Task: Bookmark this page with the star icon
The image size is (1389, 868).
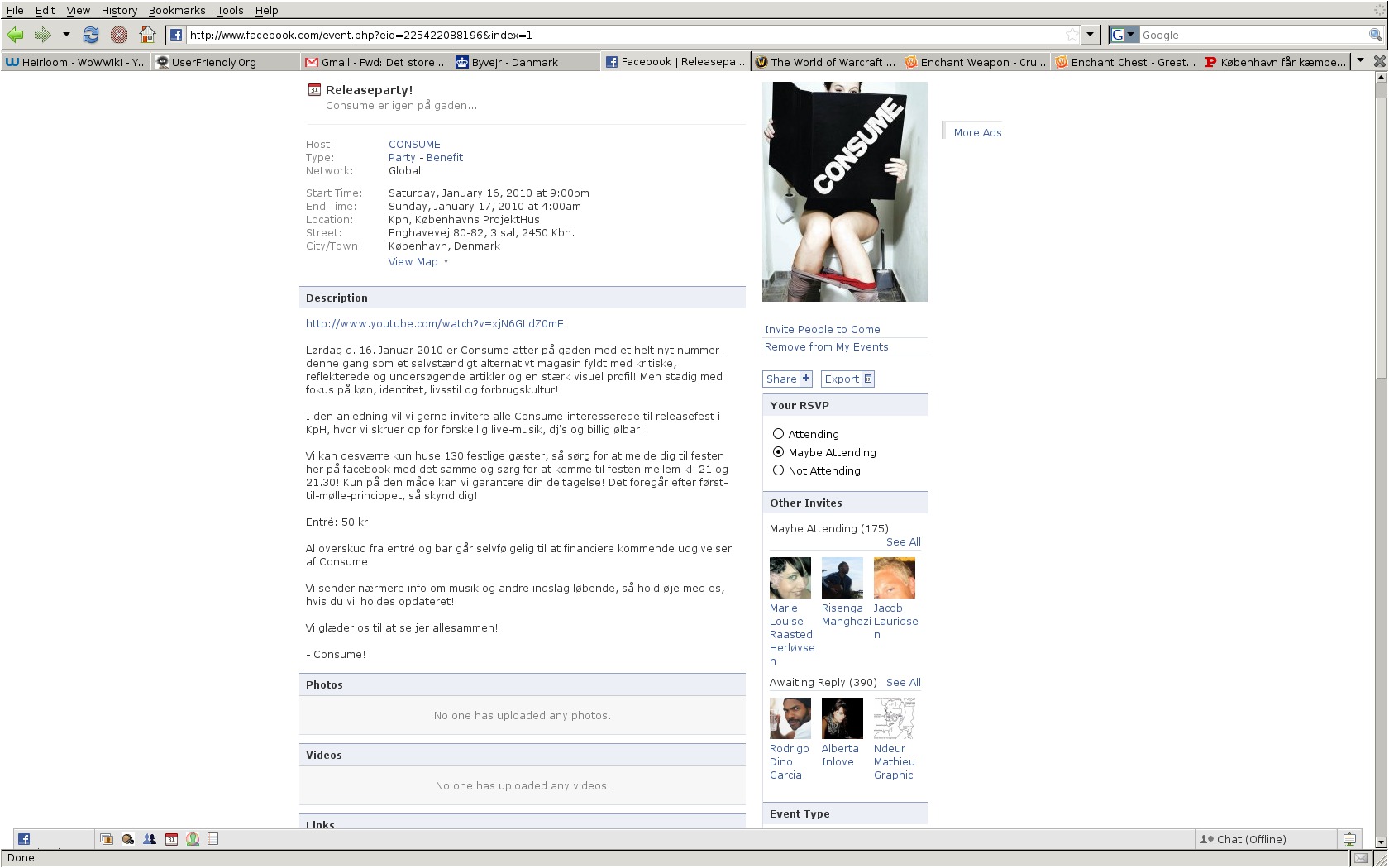Action: [1072, 35]
